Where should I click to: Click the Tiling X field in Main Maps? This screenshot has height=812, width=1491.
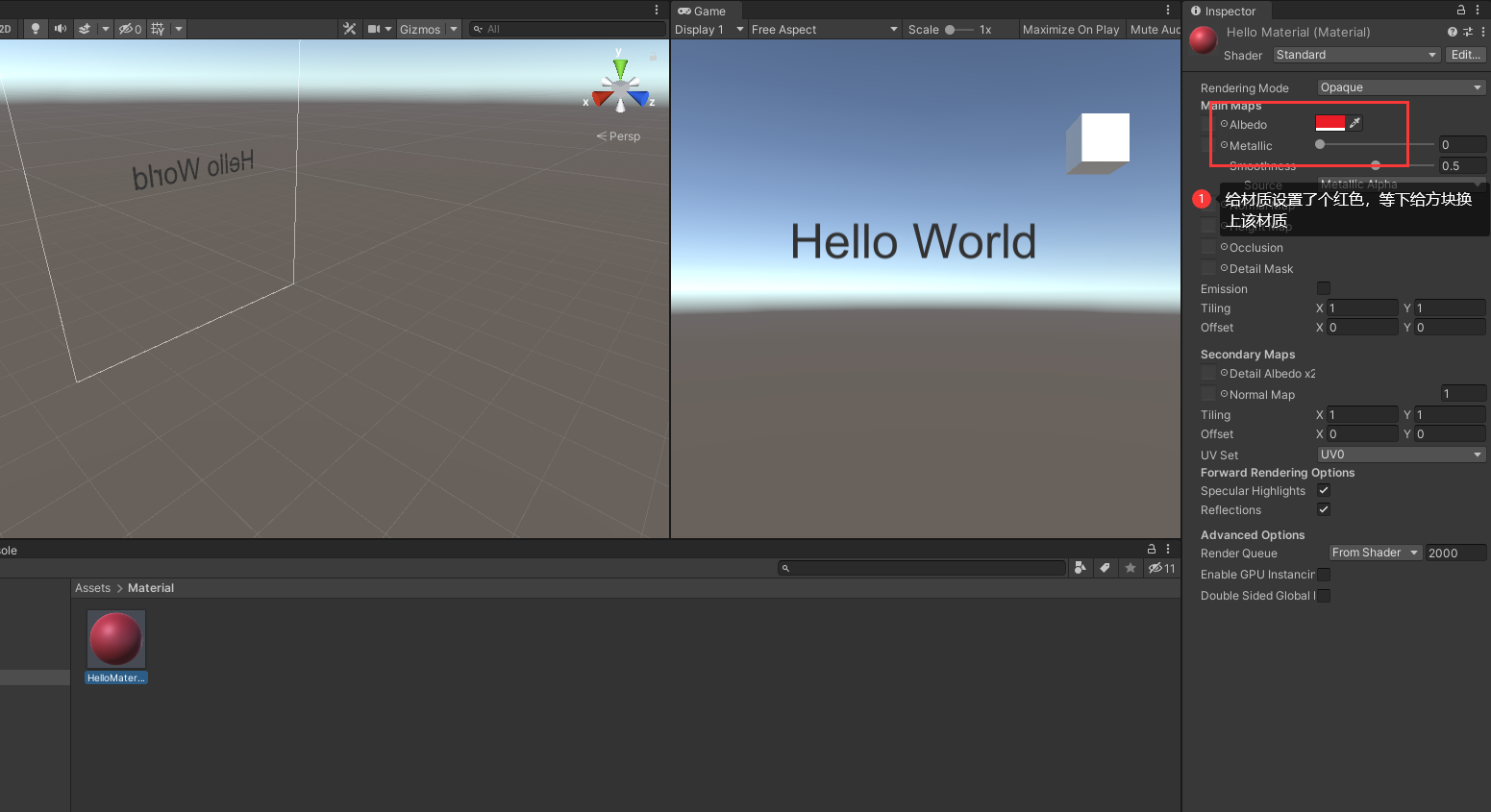tap(1362, 308)
